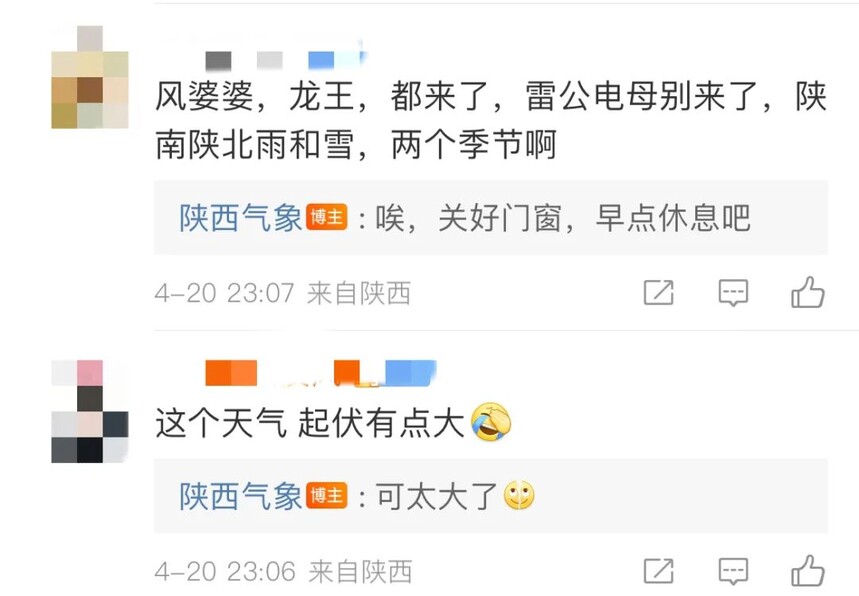Tap the share icon on the 23:06 comment
Screen dimensions: 859x596
(x=658, y=571)
